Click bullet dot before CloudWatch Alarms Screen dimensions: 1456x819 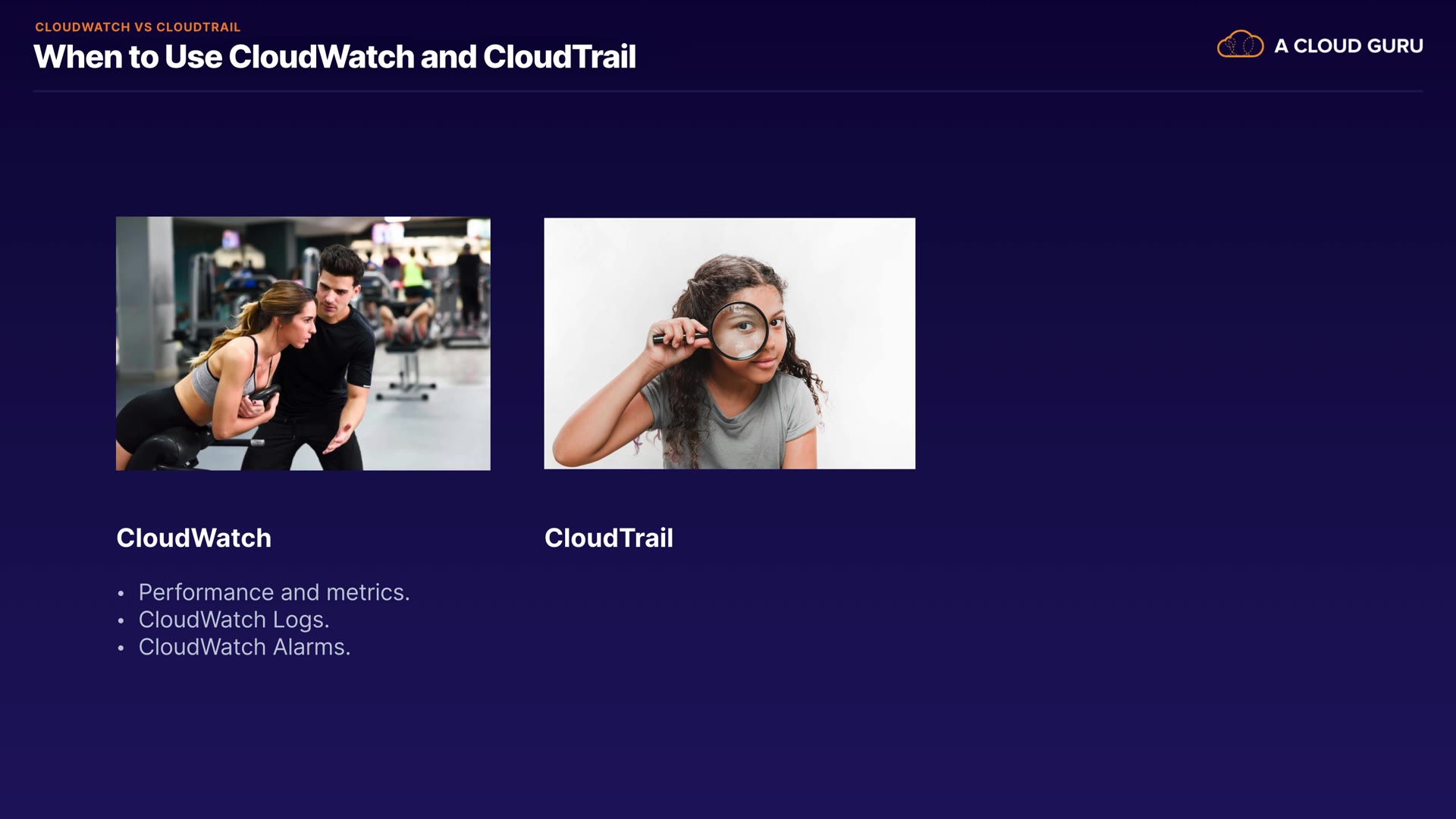point(121,648)
